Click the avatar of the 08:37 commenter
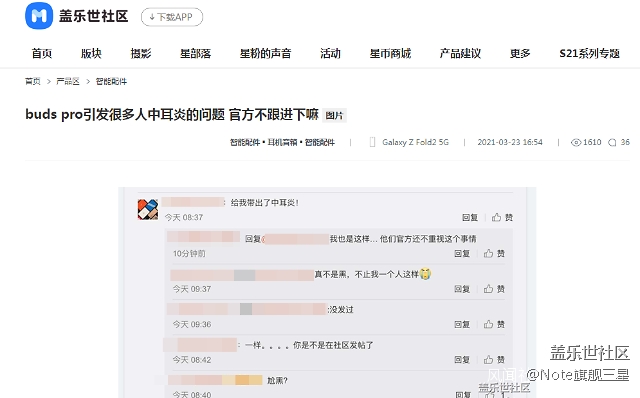 click(x=148, y=209)
